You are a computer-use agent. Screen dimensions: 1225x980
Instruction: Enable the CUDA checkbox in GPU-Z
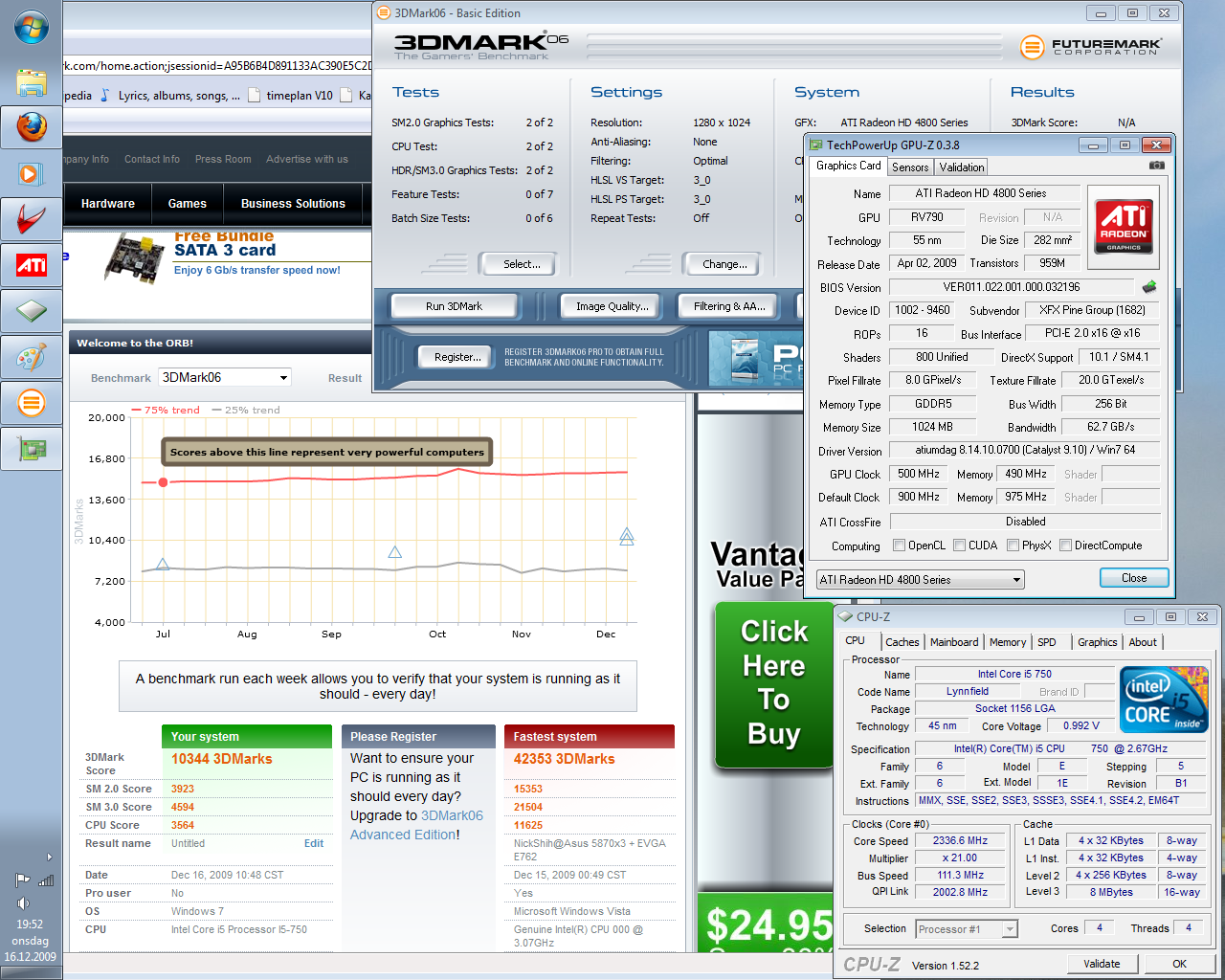pos(959,546)
